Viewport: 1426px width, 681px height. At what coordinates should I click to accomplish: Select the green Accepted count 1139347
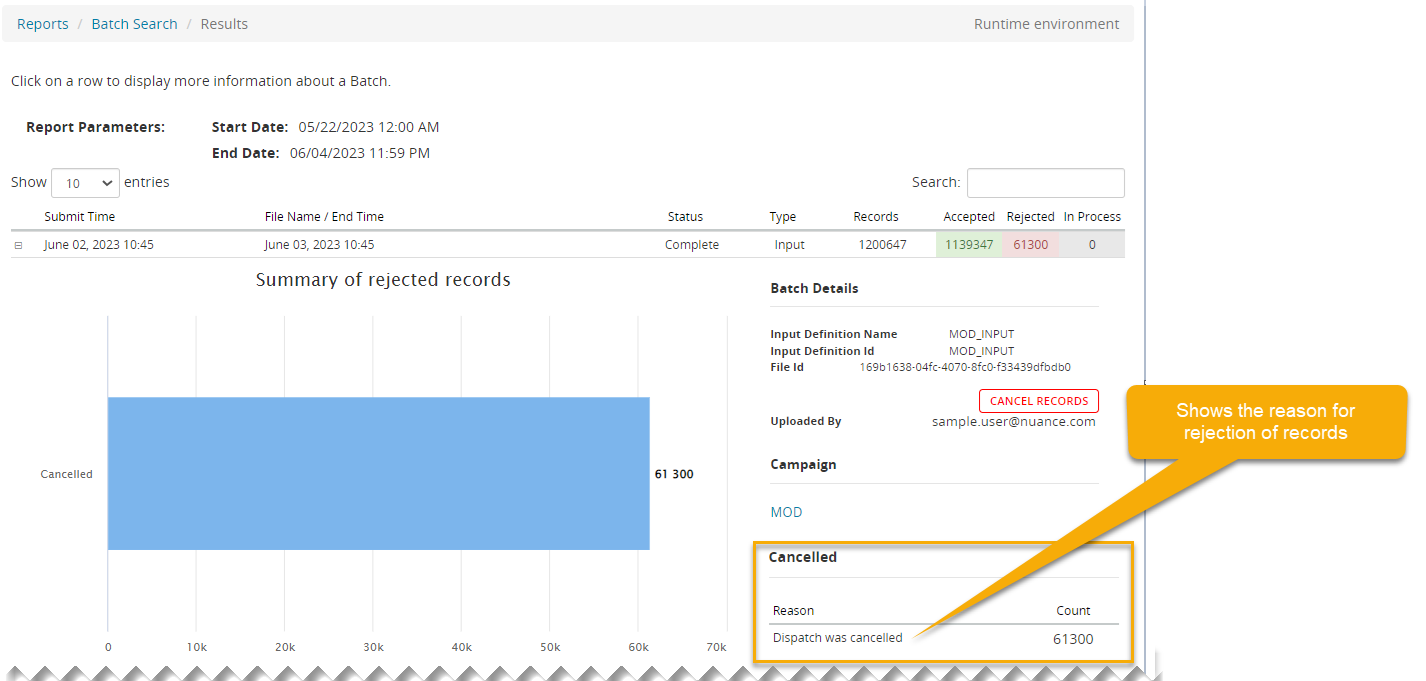coord(968,245)
